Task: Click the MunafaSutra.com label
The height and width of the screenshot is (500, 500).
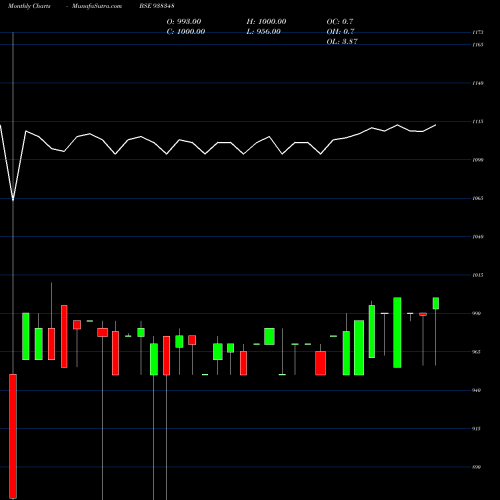Action: (97, 6)
